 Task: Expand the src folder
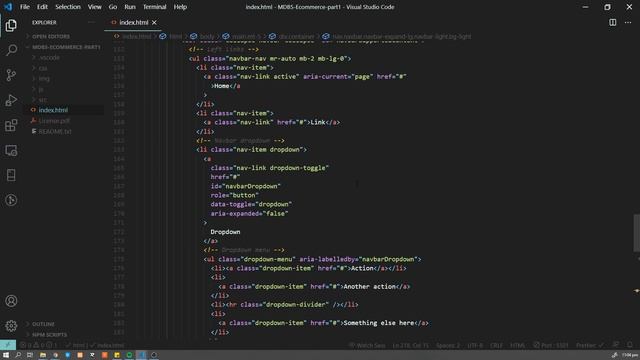point(42,100)
